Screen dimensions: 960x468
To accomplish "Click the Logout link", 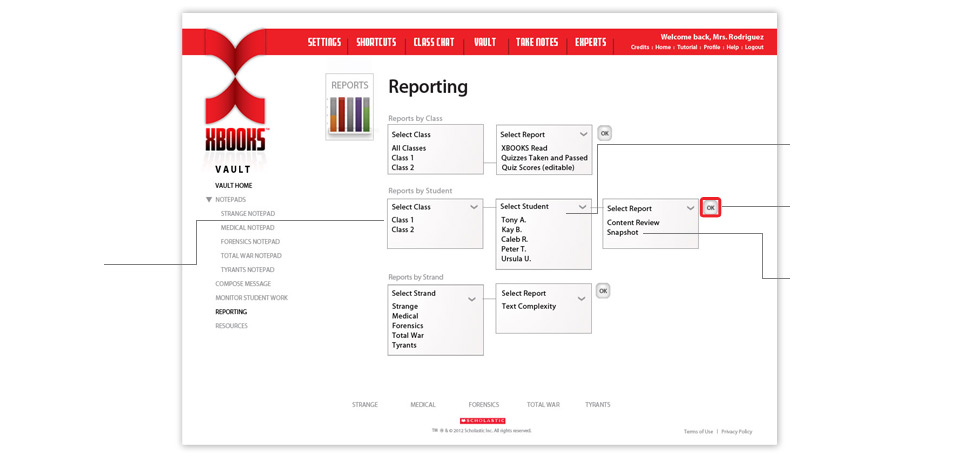I will [753, 47].
